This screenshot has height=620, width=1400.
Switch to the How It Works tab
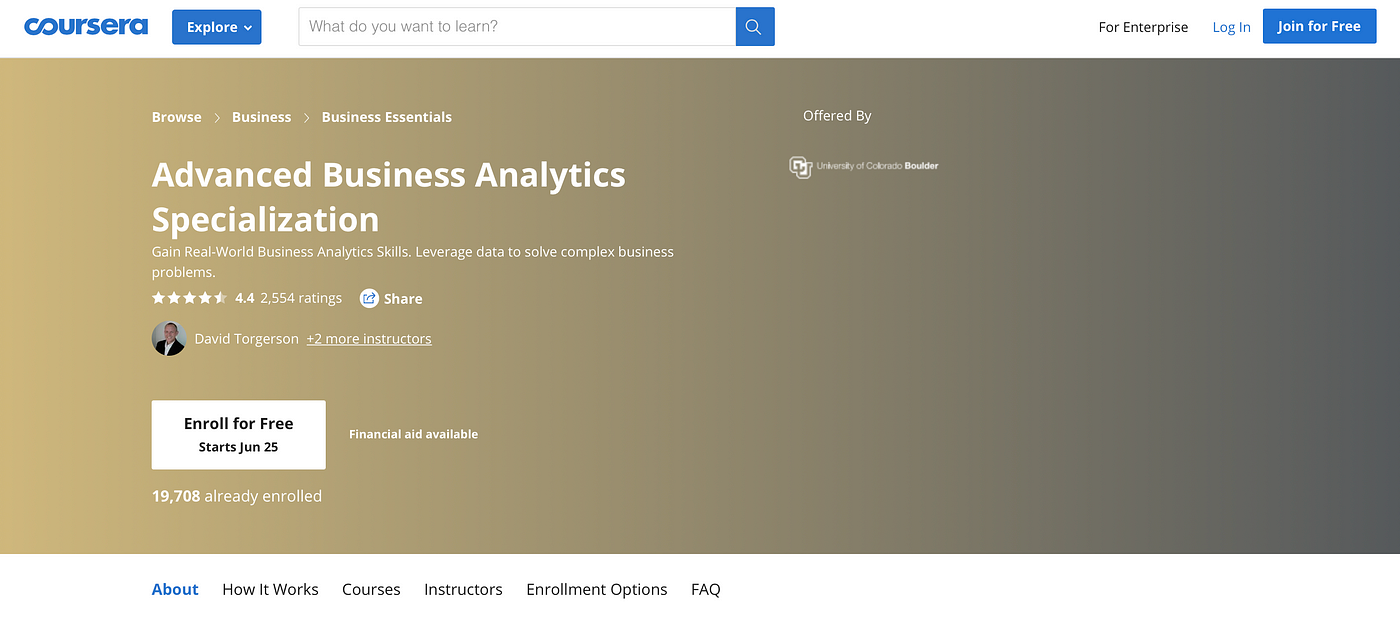point(270,590)
